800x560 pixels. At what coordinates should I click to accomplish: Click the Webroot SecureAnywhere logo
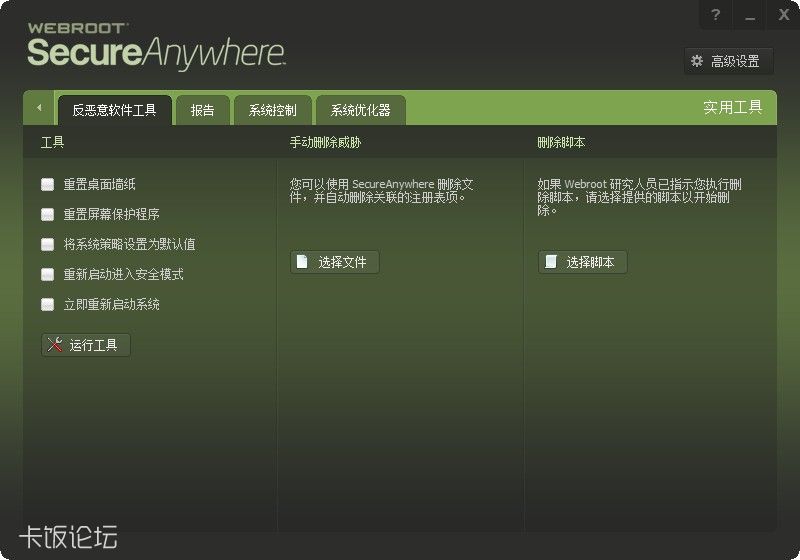156,46
